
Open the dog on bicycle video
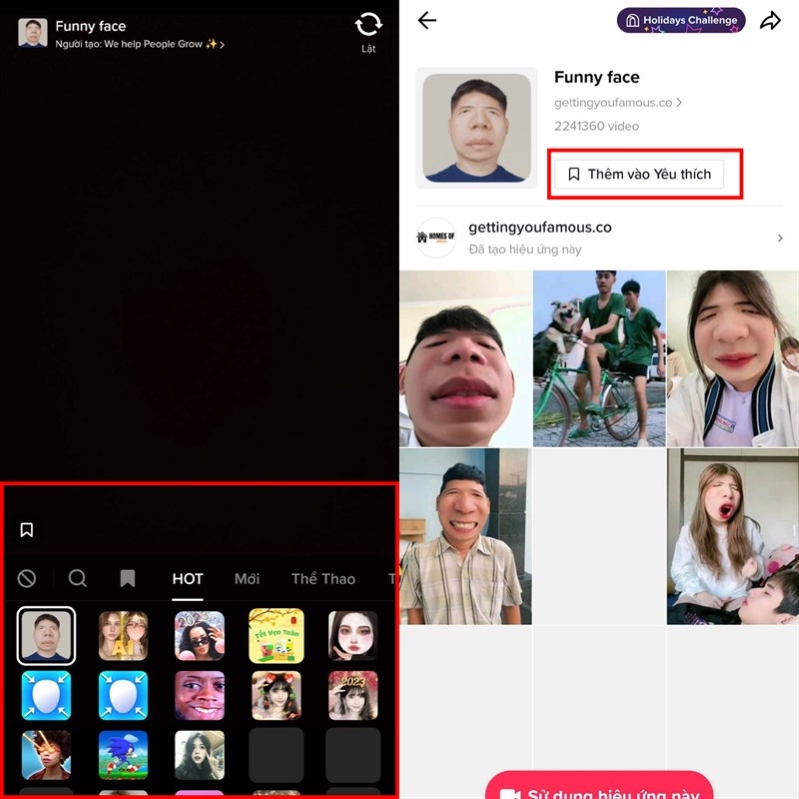click(x=598, y=358)
